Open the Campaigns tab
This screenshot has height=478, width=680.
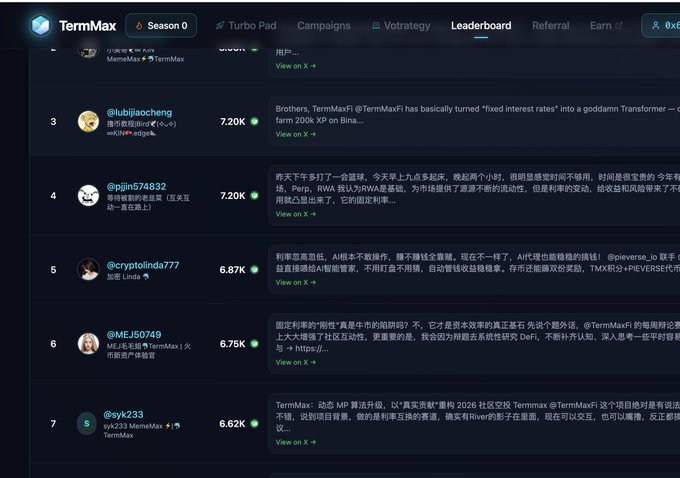point(323,26)
